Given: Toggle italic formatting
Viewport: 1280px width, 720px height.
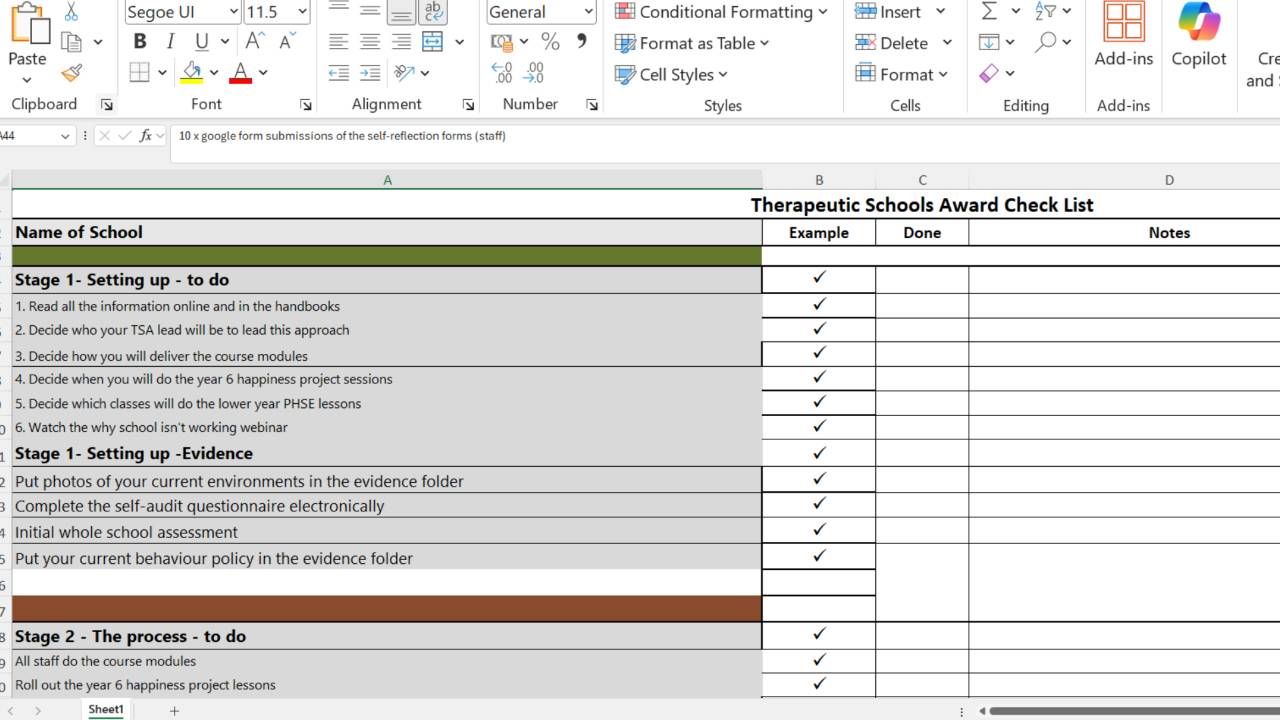Looking at the screenshot, I should click(x=170, y=42).
